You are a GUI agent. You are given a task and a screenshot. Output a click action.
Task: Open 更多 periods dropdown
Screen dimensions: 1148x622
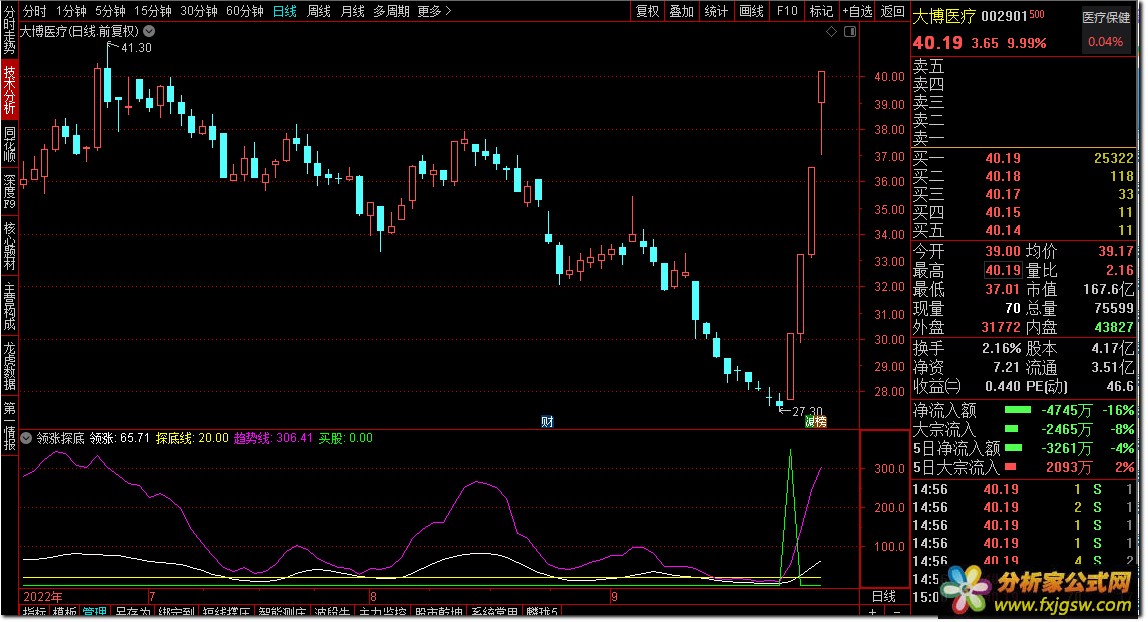point(434,11)
